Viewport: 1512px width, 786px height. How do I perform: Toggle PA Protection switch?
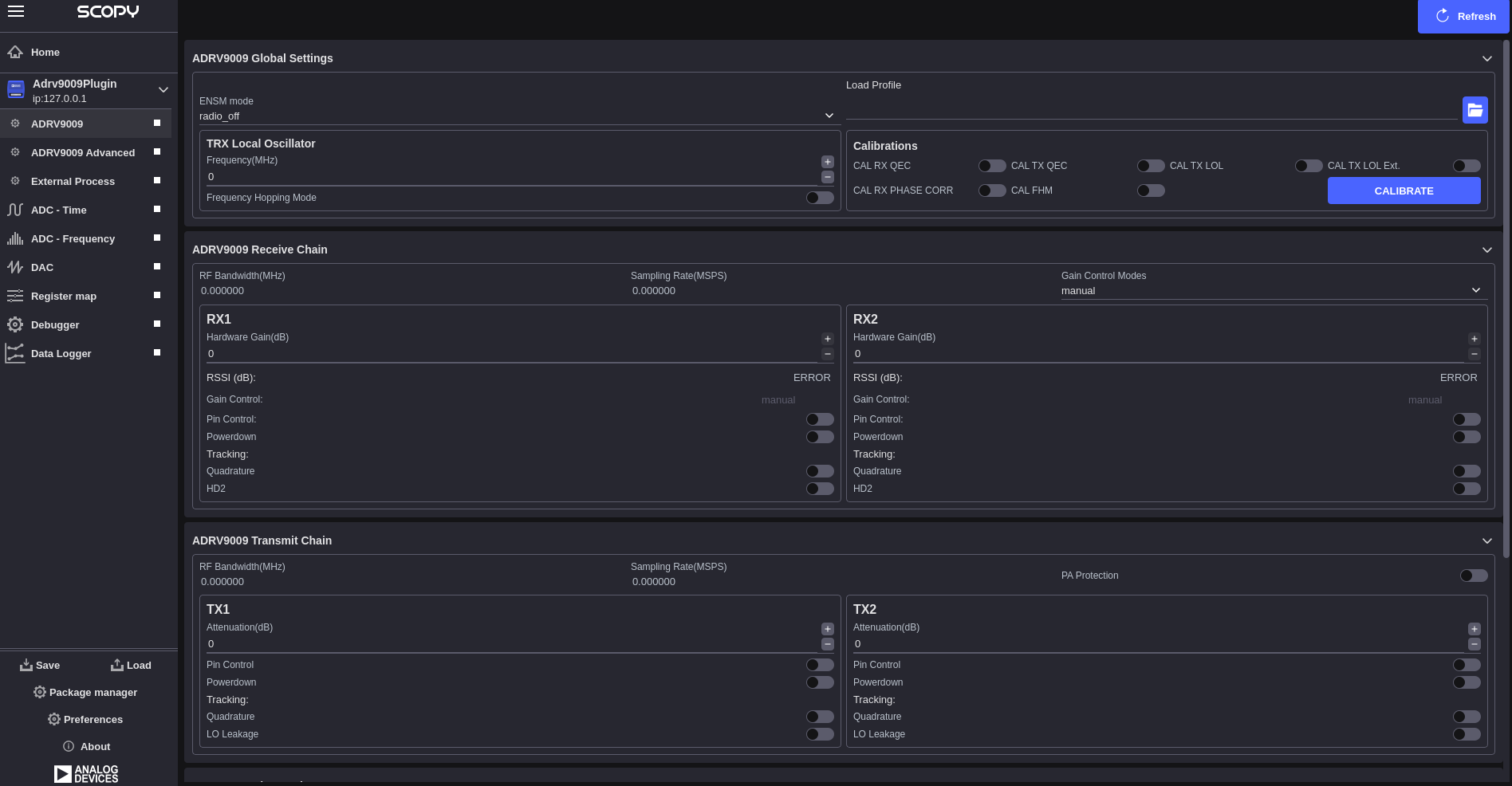click(1474, 576)
